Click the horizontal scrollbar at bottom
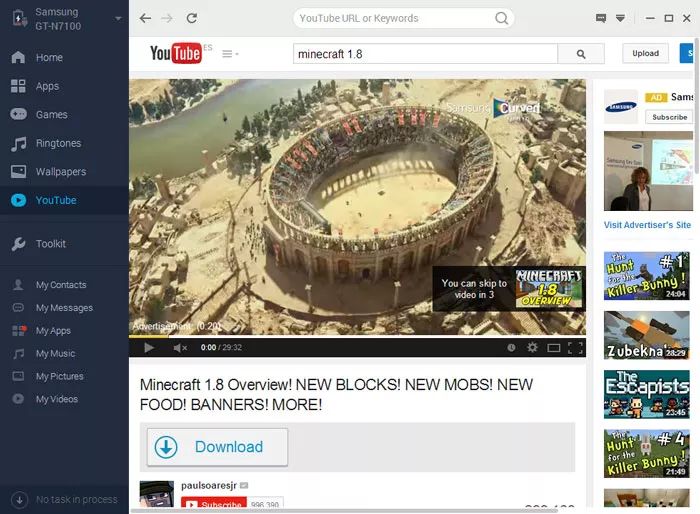The height and width of the screenshot is (514, 700). coord(344,510)
